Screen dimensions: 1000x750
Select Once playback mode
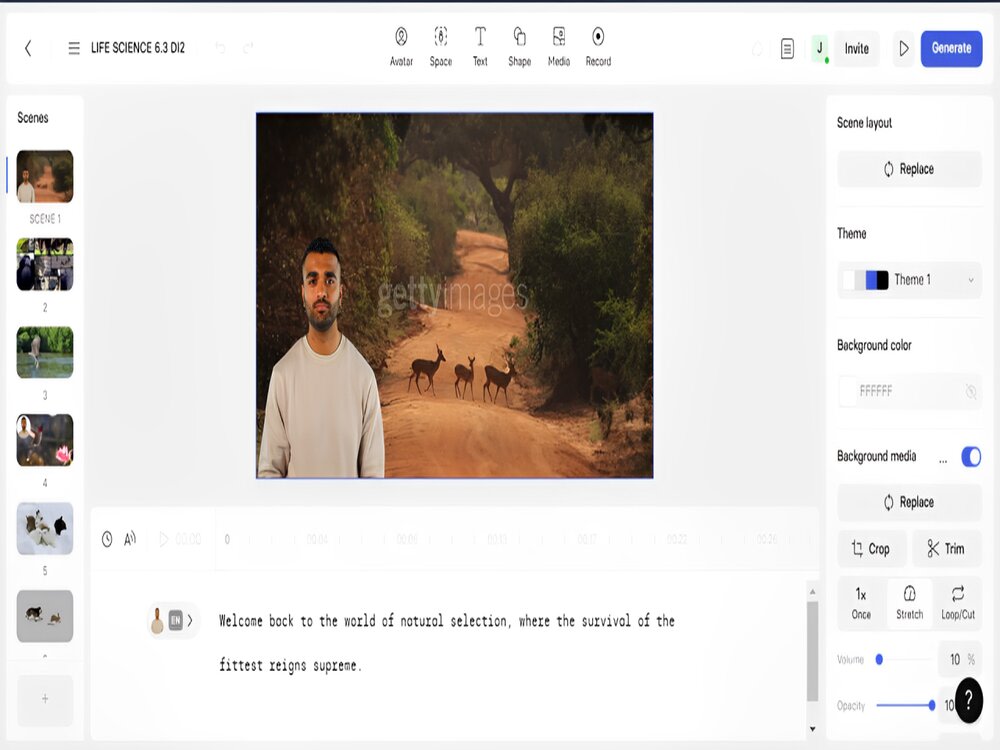pos(861,603)
